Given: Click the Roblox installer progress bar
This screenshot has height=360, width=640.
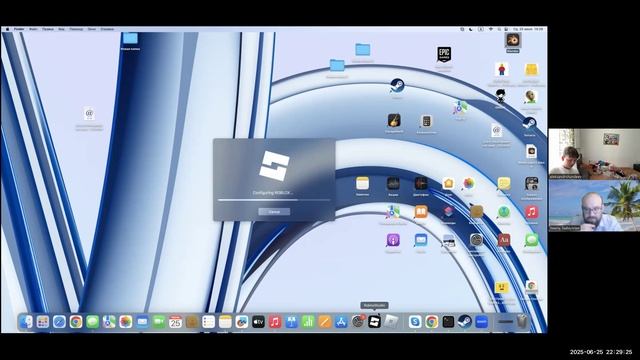Looking at the screenshot, I should tap(274, 200).
